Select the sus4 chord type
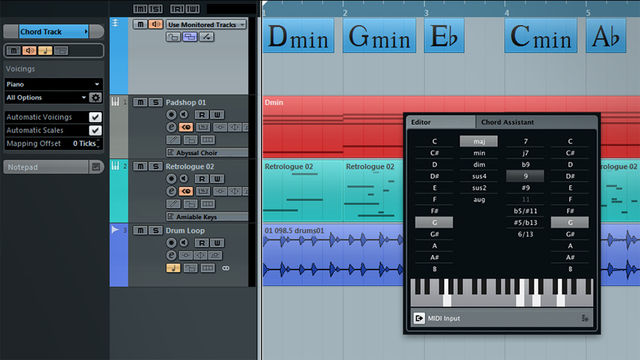This screenshot has width=640, height=360. (479, 176)
